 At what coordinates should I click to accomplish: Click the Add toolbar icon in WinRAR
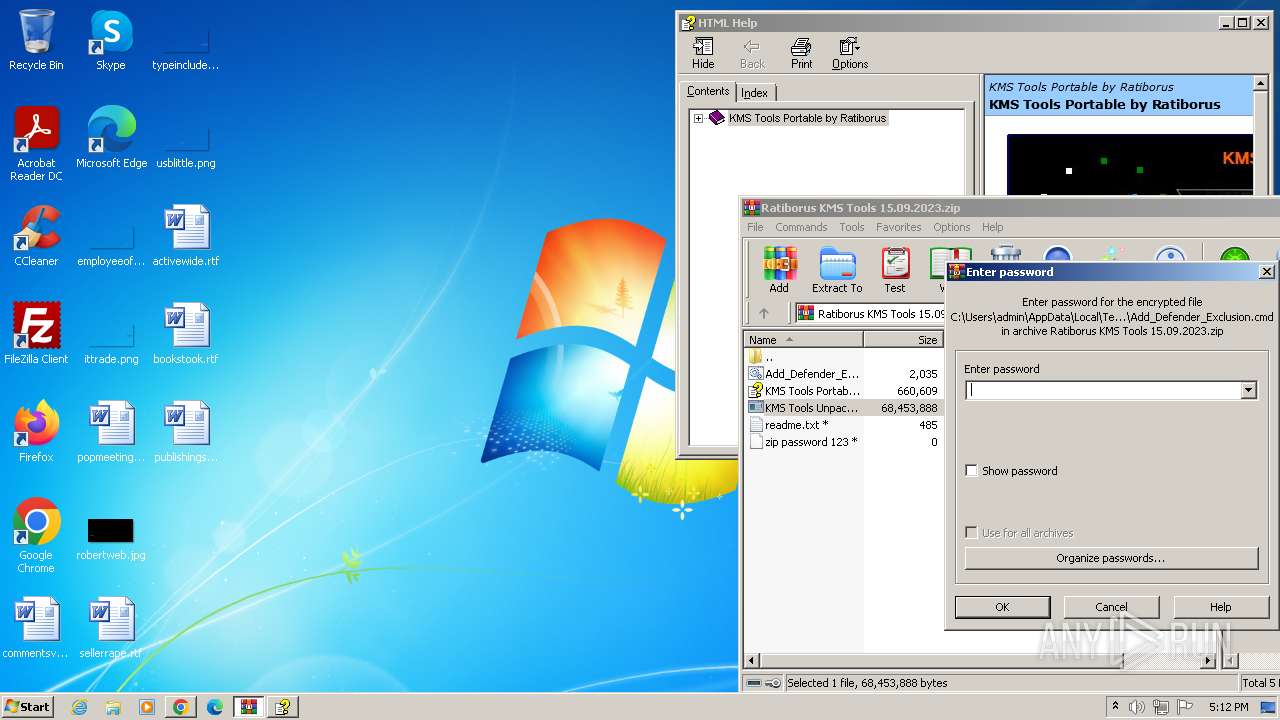[779, 270]
